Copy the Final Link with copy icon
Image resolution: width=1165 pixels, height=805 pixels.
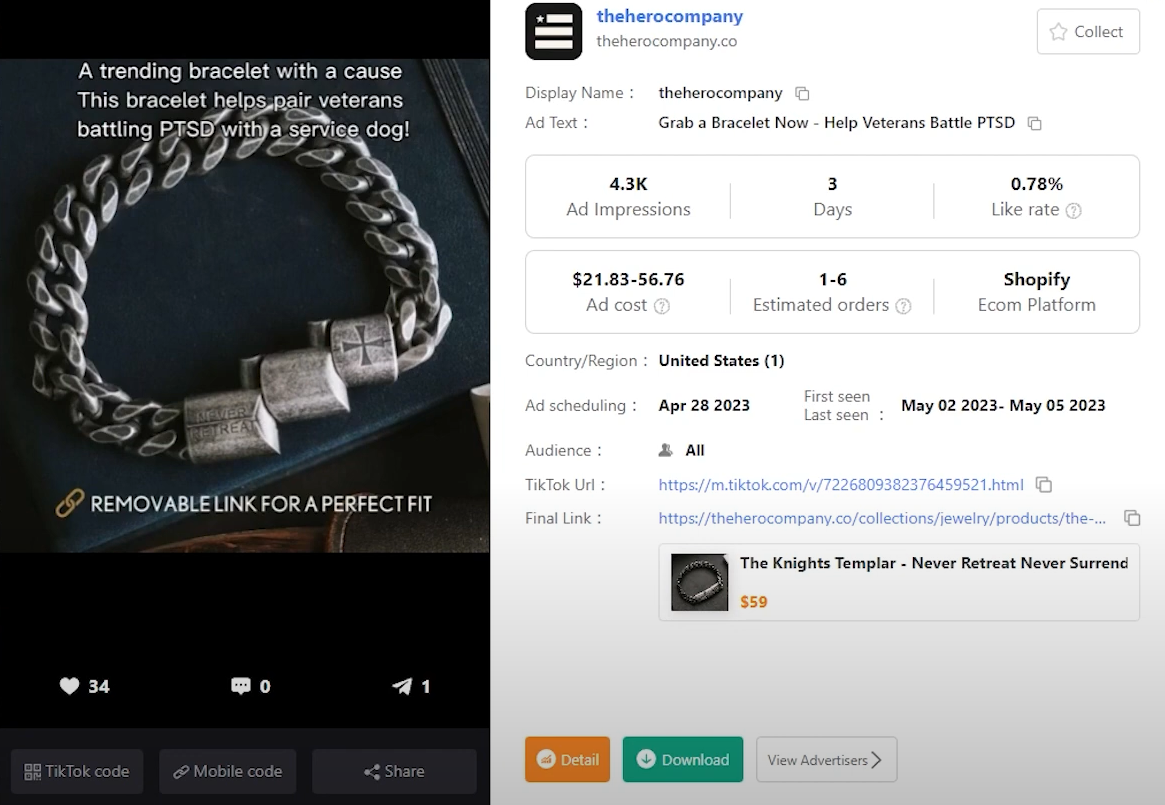point(1132,518)
